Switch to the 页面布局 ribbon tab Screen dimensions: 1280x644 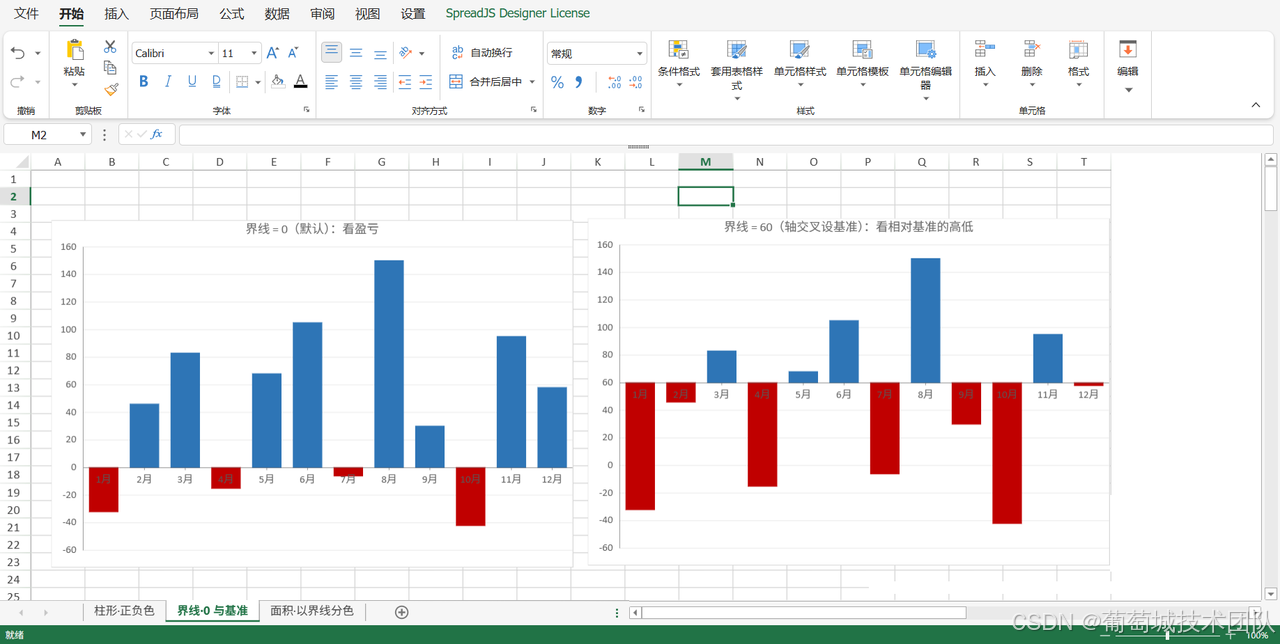click(174, 14)
